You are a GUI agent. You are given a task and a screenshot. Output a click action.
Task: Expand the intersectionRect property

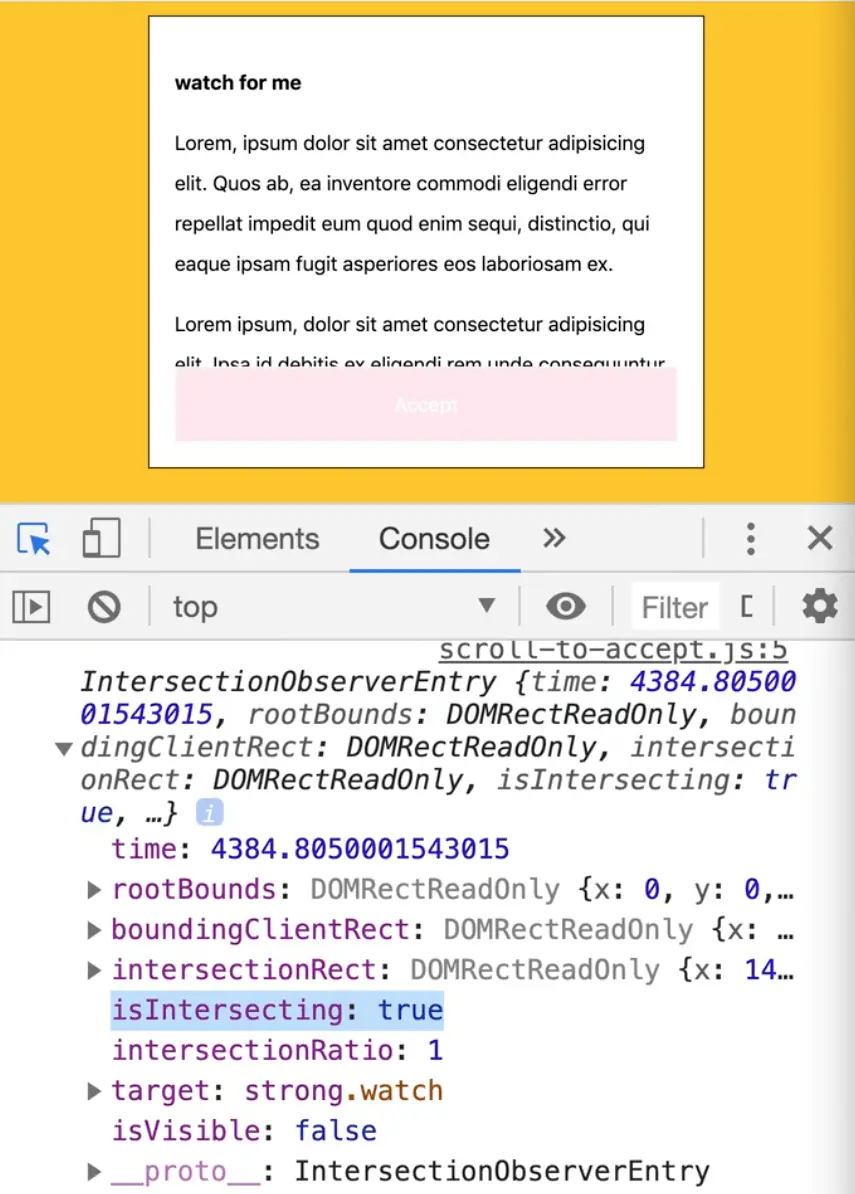[x=93, y=970]
